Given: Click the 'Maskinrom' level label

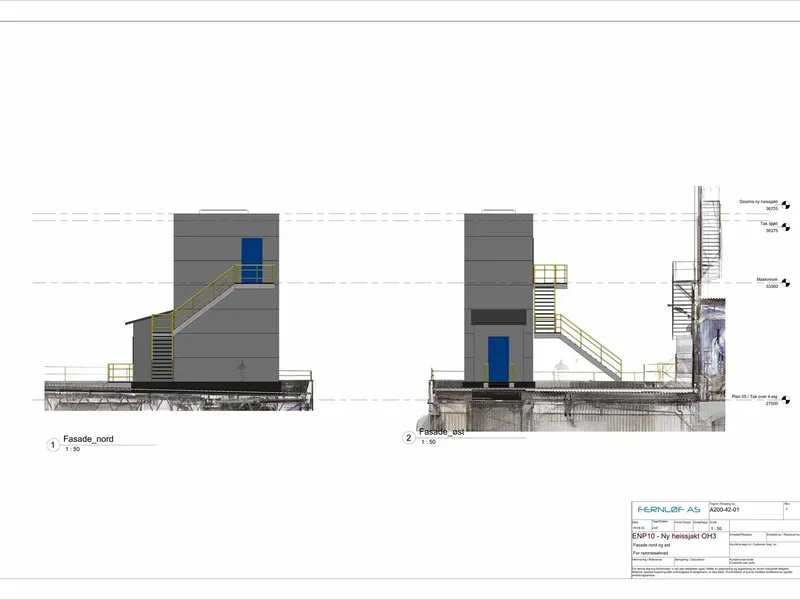Looking at the screenshot, I should pos(767,280).
